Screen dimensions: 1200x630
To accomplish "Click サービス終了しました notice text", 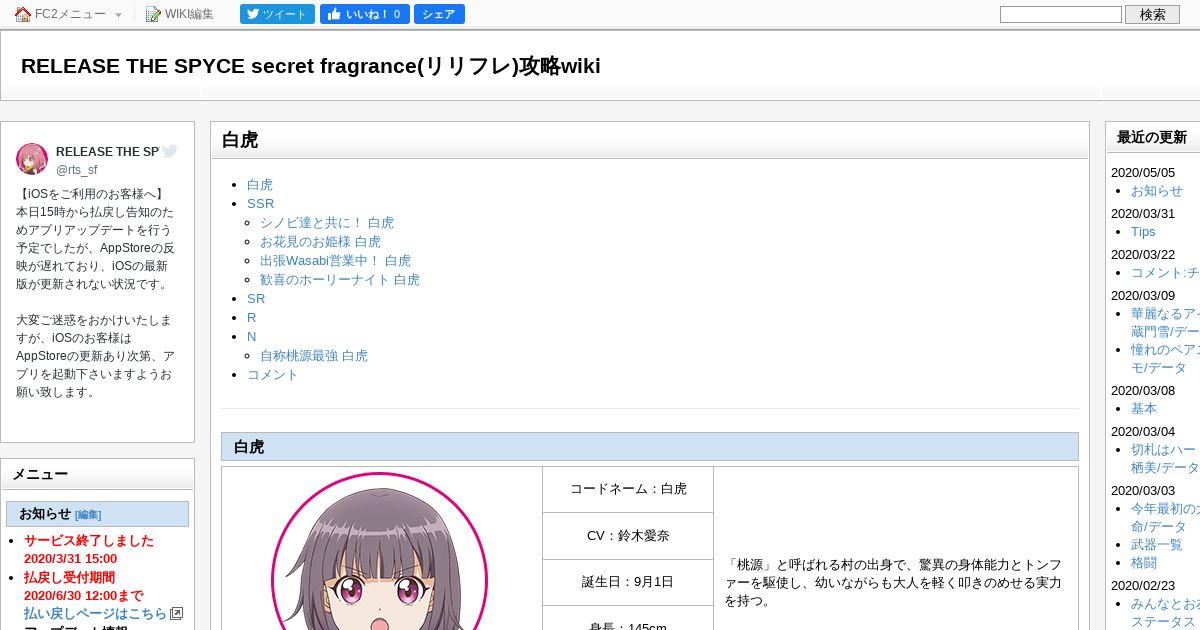I will [89, 541].
